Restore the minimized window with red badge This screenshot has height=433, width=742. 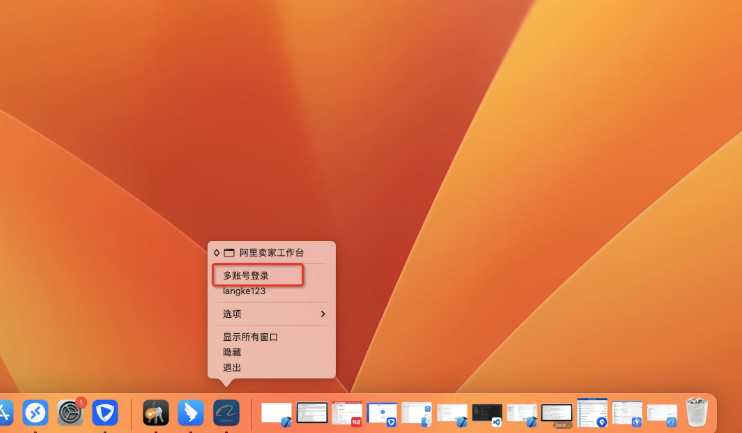pyautogui.click(x=346, y=412)
